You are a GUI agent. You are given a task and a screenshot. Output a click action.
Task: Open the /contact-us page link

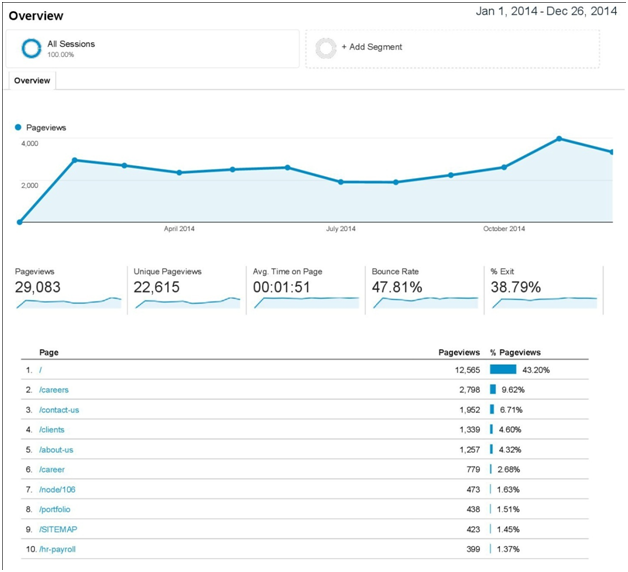[x=59, y=410]
